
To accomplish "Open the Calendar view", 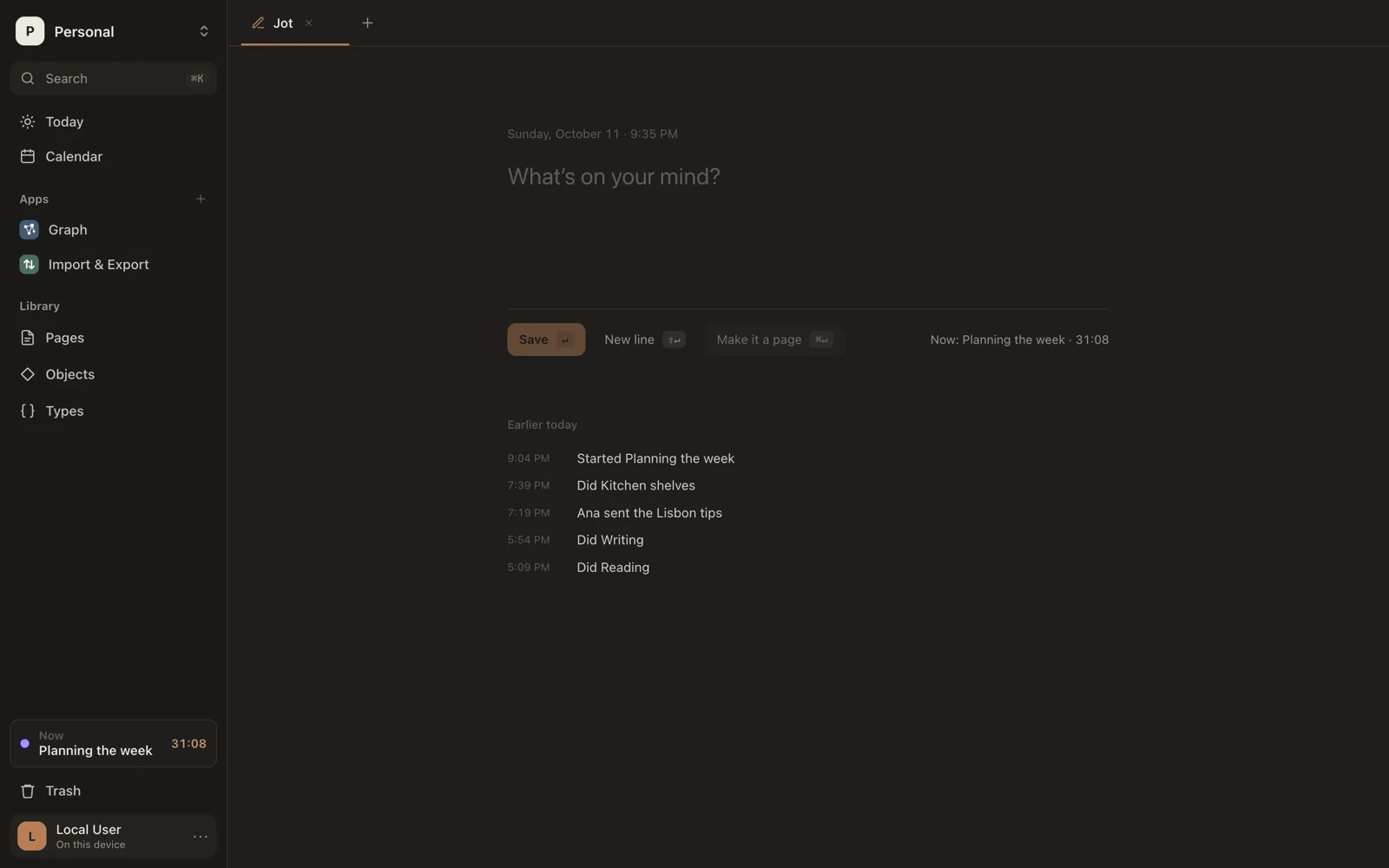I will click(113, 156).
